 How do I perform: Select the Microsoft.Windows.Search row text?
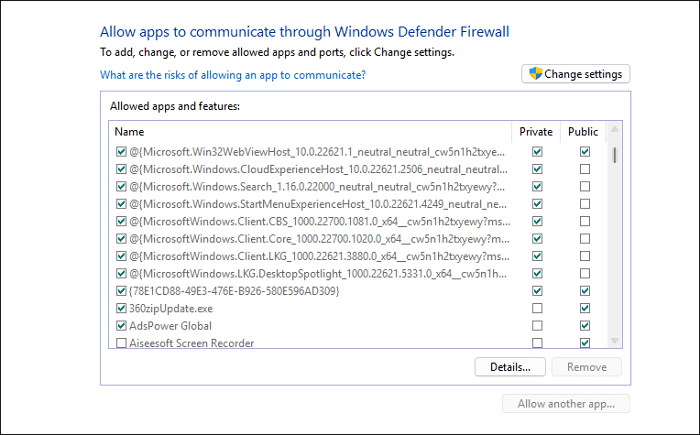pos(317,187)
